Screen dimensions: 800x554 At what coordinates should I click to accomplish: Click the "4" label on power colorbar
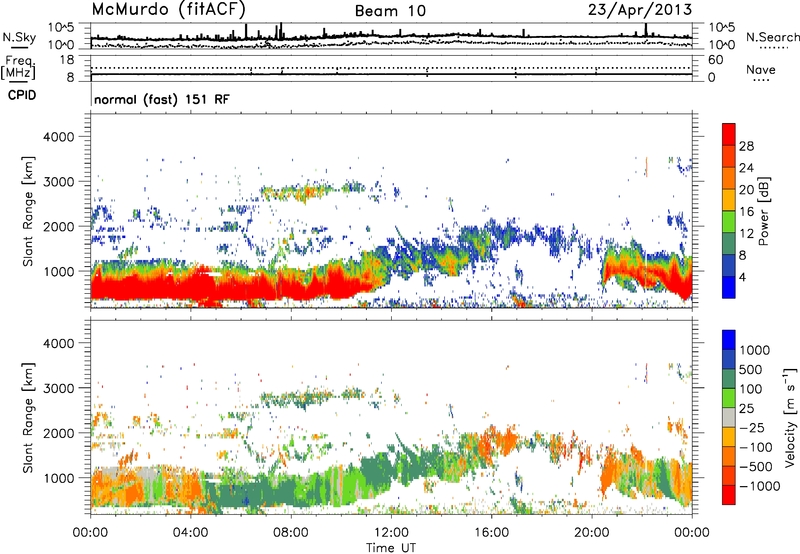click(x=742, y=277)
